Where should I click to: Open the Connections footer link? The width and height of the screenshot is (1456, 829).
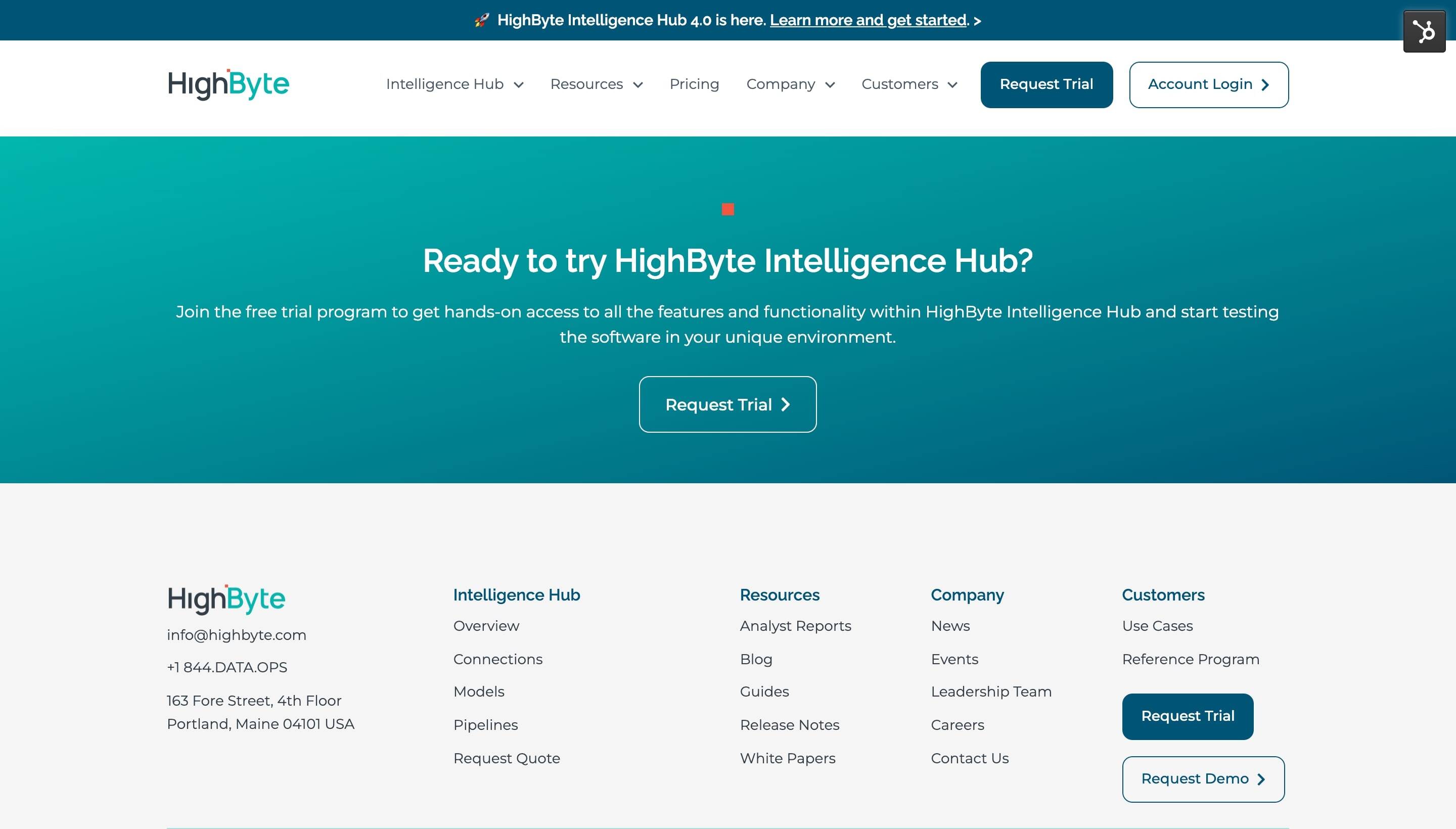[497, 659]
